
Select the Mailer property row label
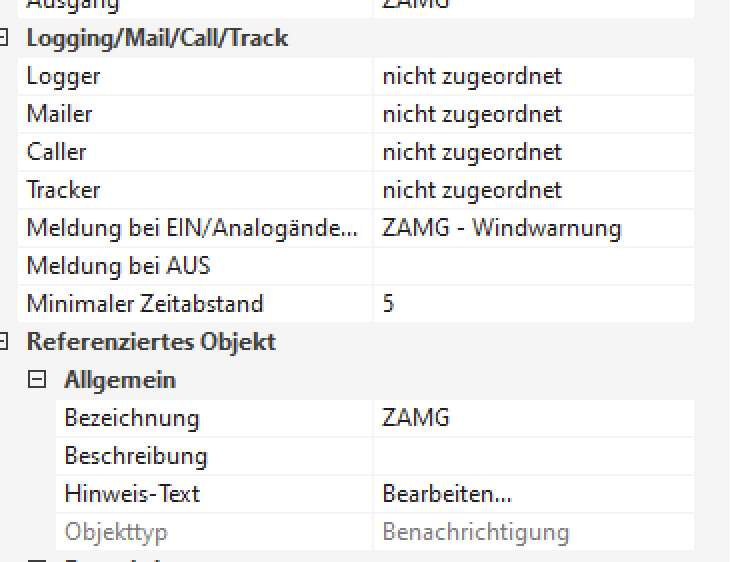tap(59, 114)
